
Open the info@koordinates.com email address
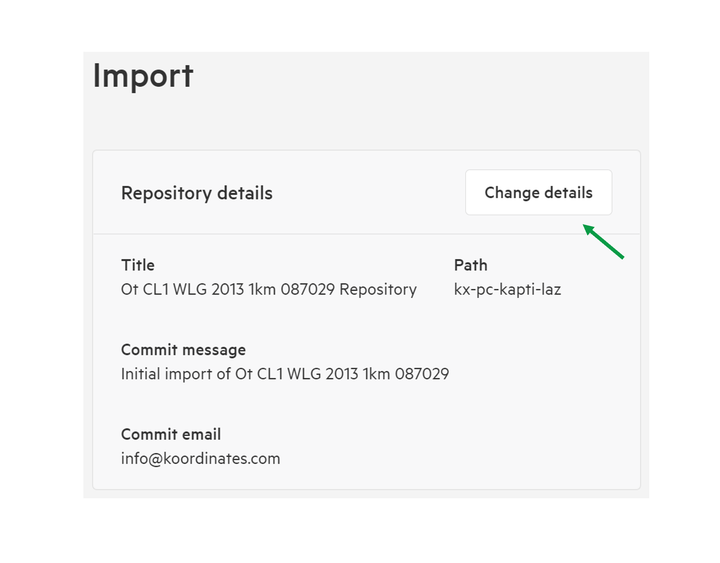click(x=201, y=459)
